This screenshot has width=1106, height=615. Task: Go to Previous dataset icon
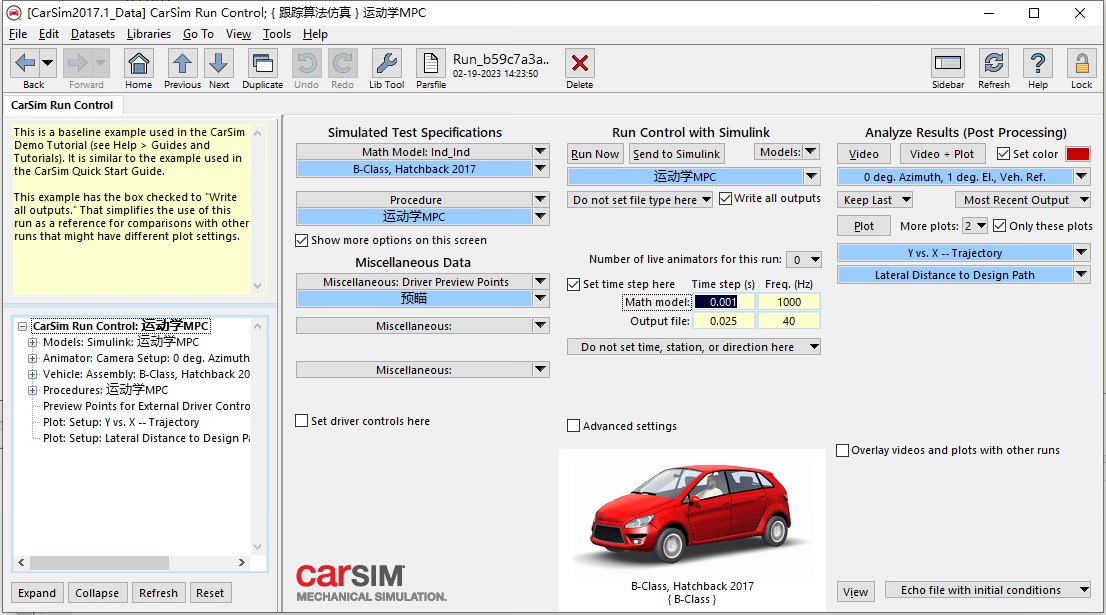point(182,63)
